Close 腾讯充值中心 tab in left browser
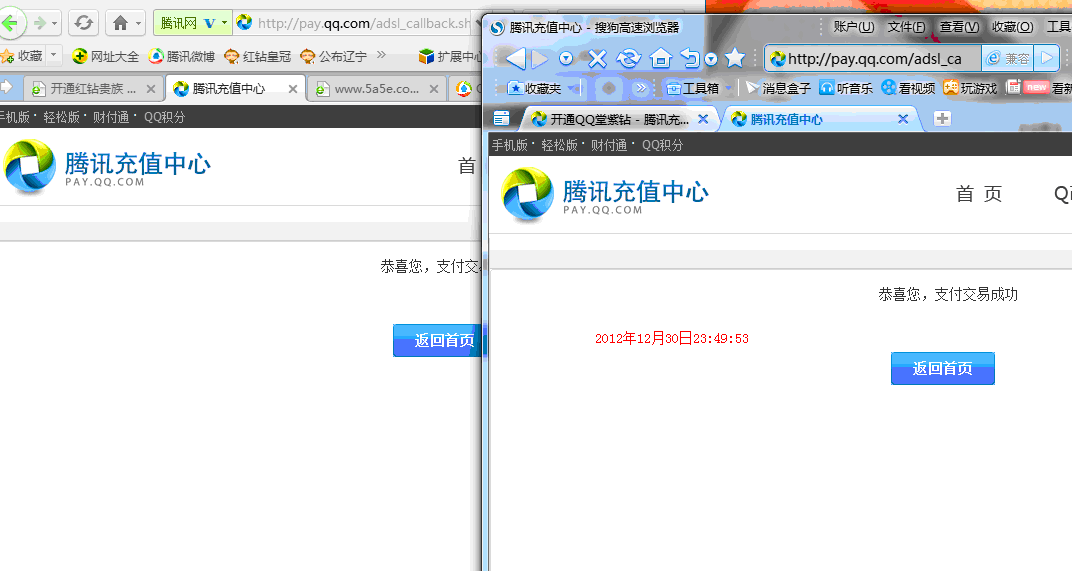The height and width of the screenshot is (571, 1072). tap(293, 89)
